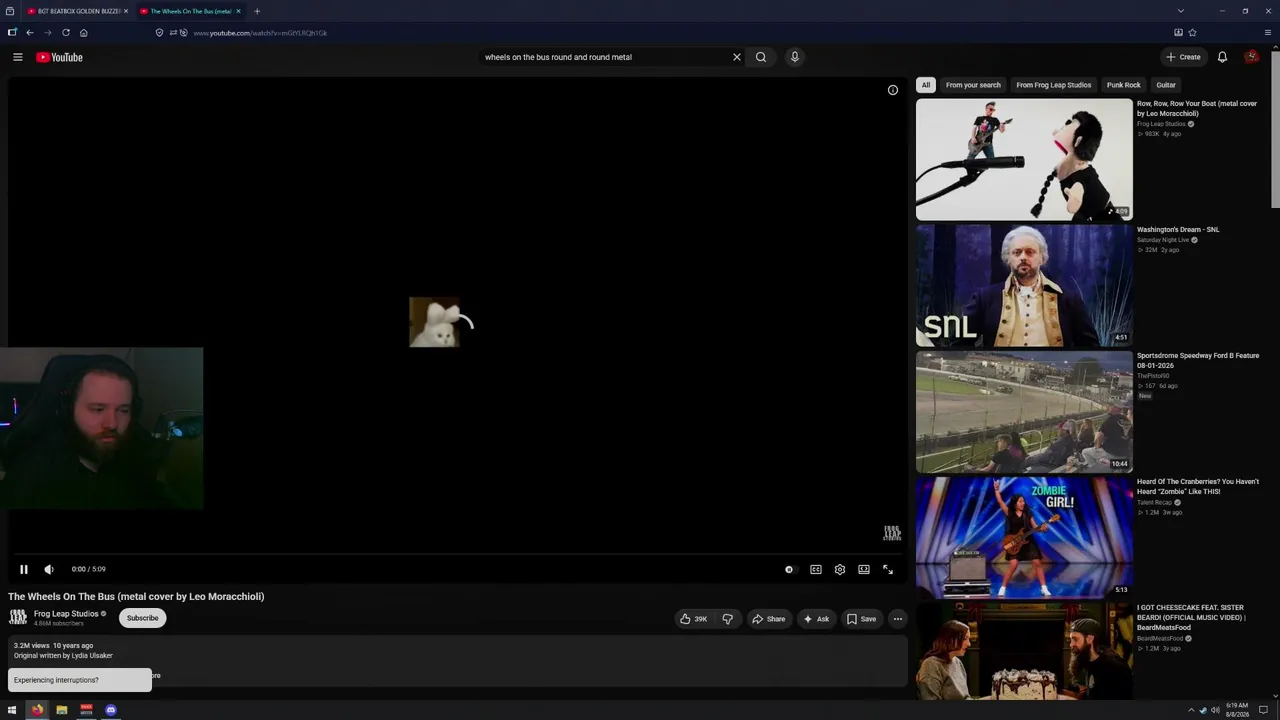Switch to theater mode

[864, 569]
